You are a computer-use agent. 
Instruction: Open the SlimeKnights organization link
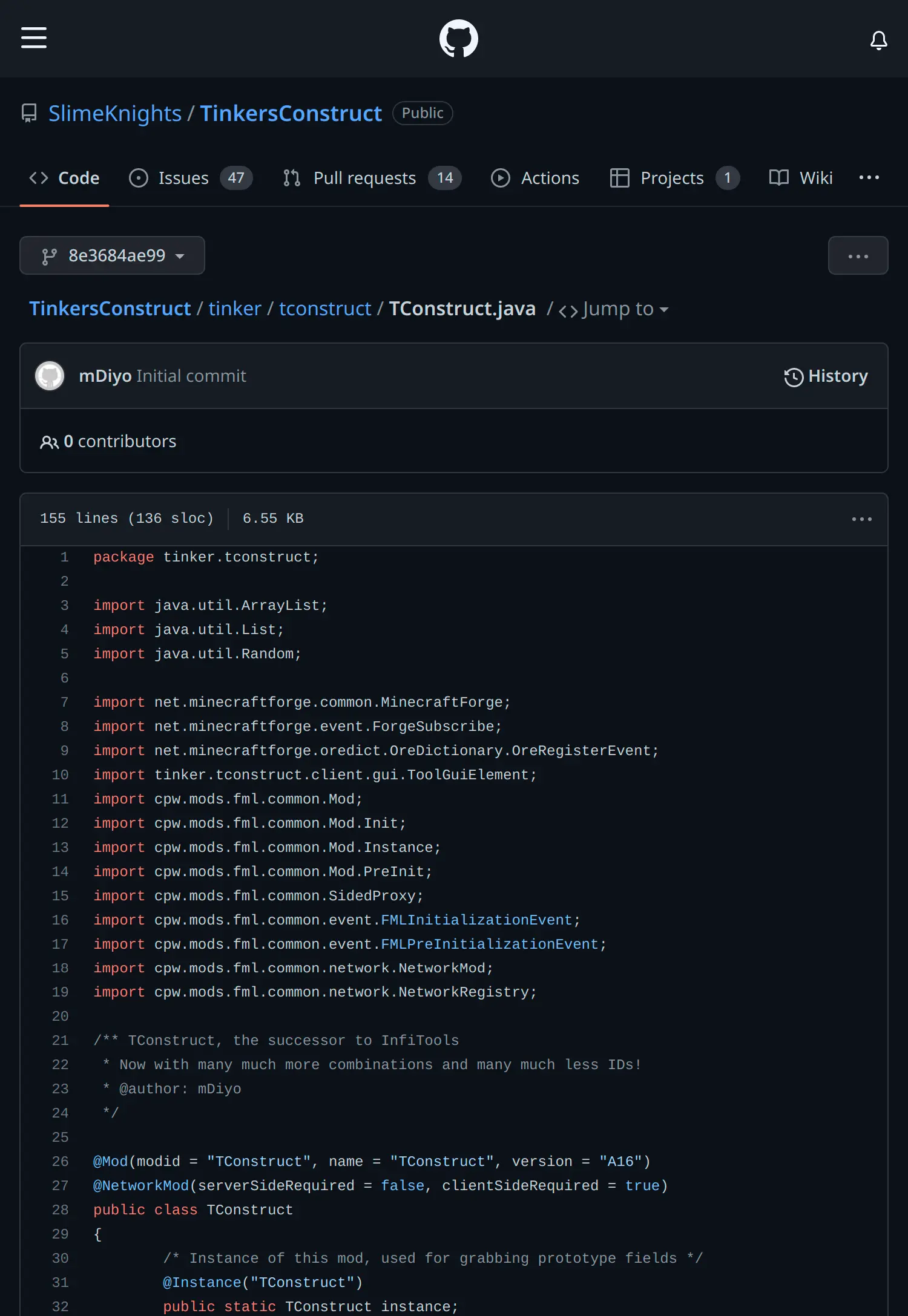[115, 114]
